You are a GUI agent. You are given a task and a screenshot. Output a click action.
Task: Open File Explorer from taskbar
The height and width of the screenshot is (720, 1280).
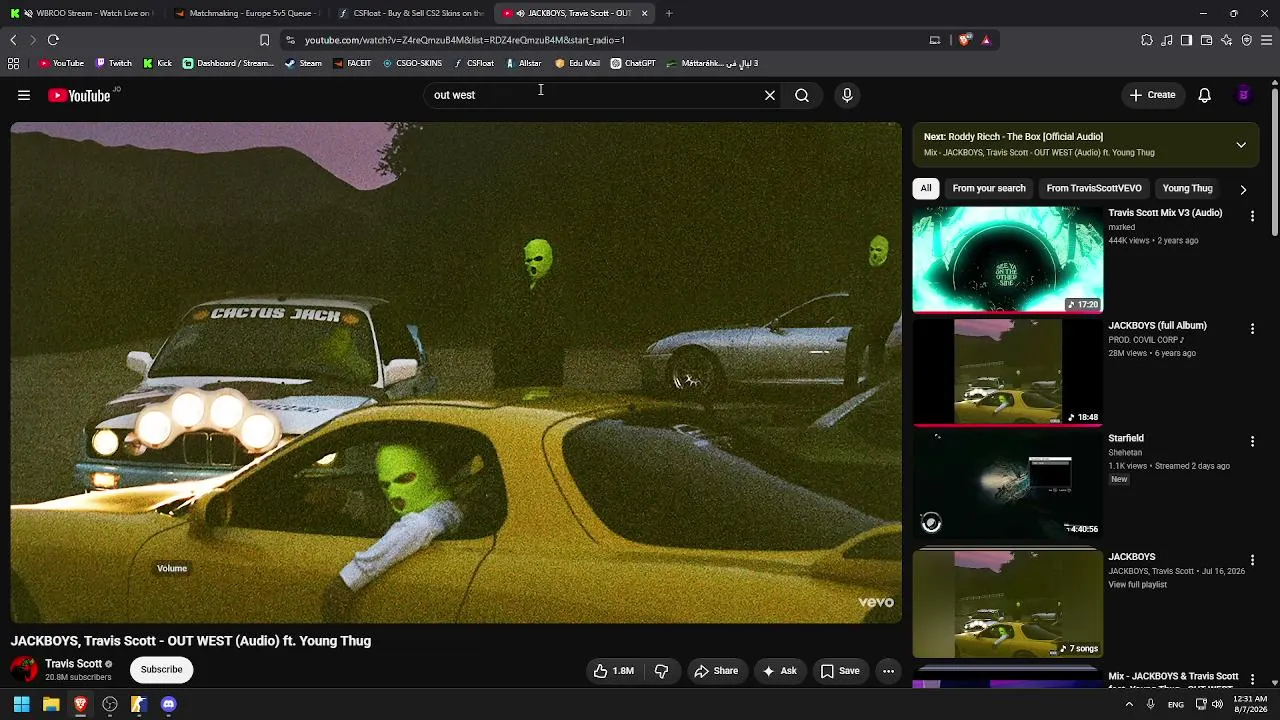coord(51,704)
